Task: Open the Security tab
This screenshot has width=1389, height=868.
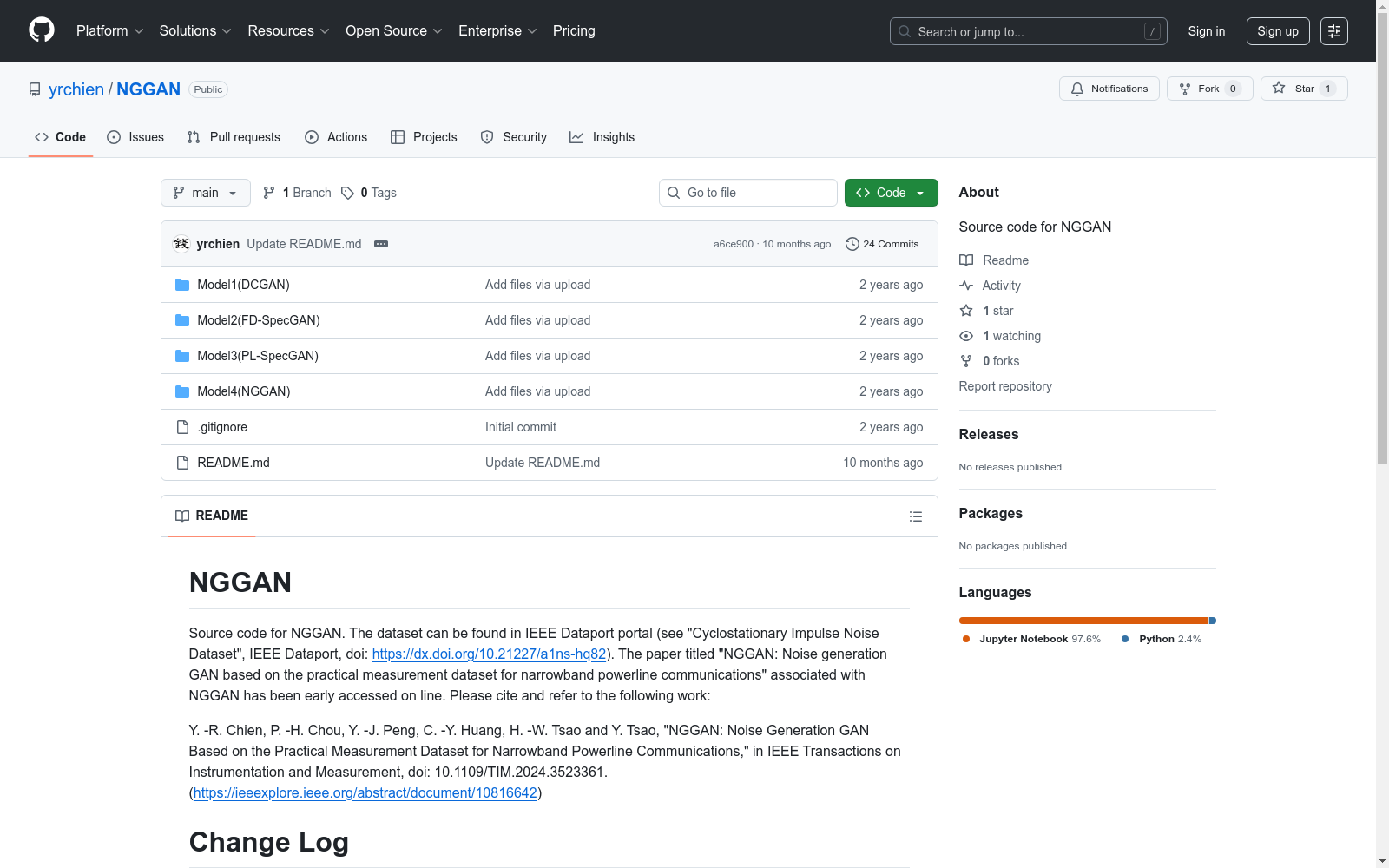Action: coord(514,137)
